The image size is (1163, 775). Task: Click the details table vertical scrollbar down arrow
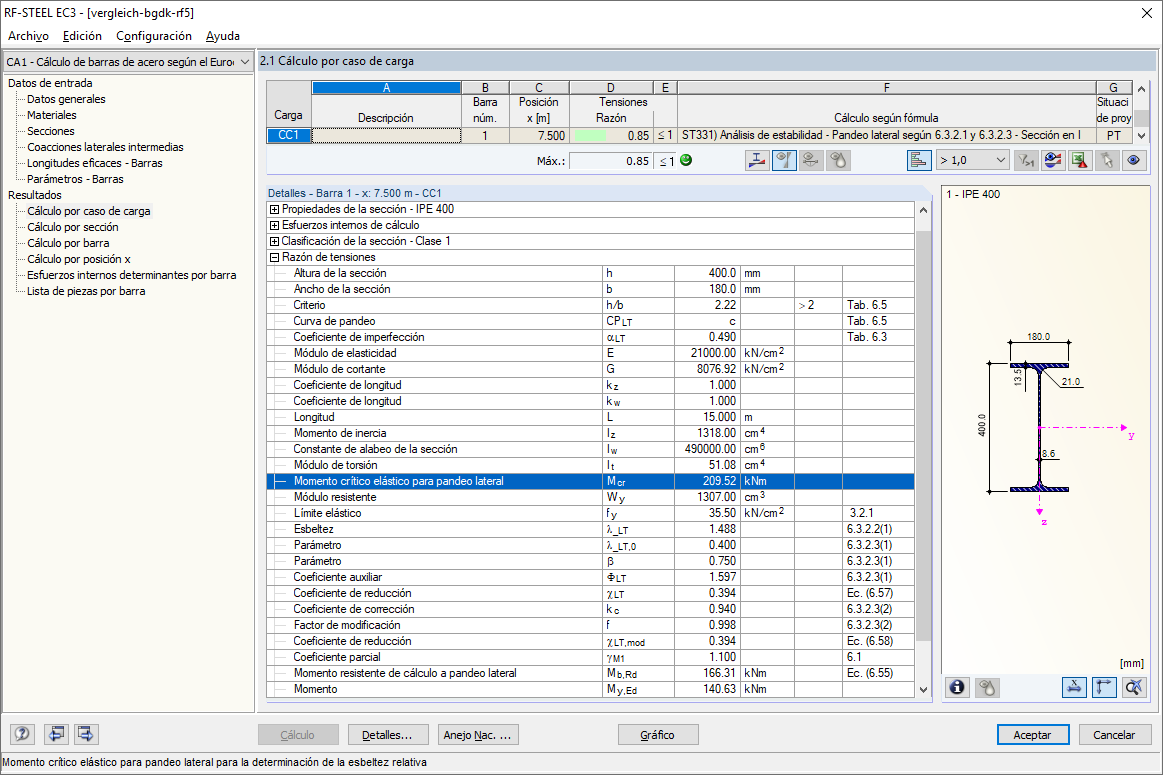tap(923, 689)
